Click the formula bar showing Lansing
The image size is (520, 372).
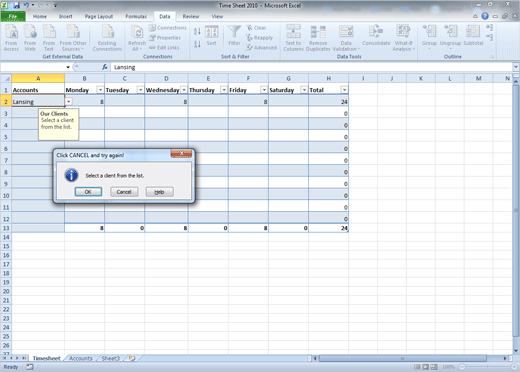click(x=312, y=67)
